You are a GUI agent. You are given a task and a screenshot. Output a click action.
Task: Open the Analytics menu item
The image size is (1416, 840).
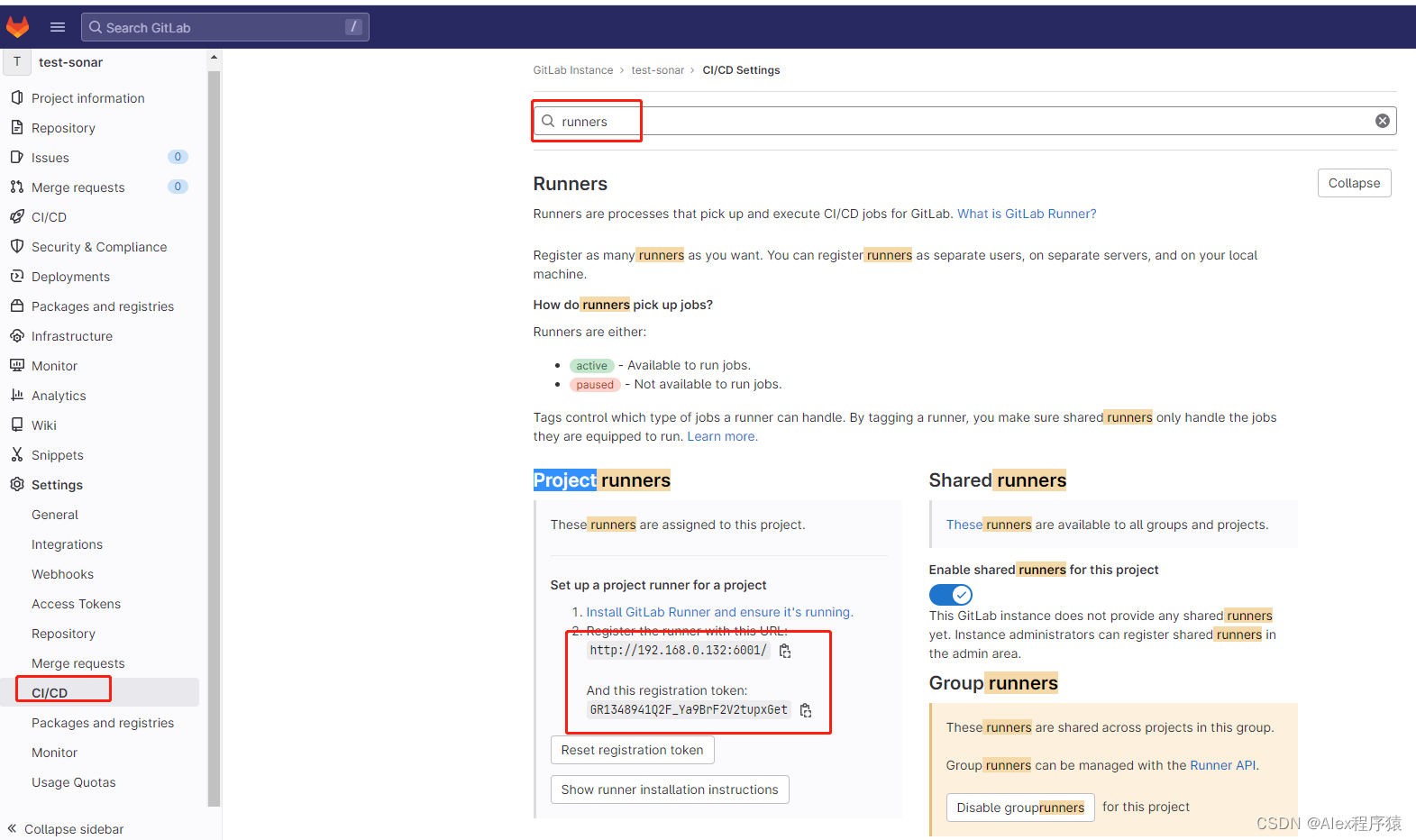tap(59, 396)
